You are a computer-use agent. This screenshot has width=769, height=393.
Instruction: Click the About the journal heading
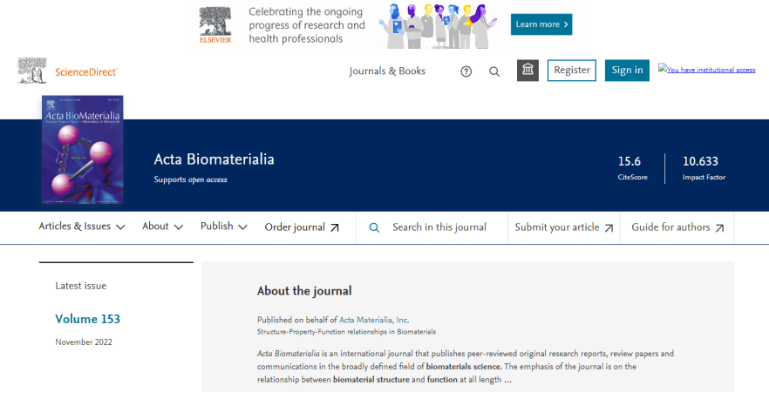305,291
